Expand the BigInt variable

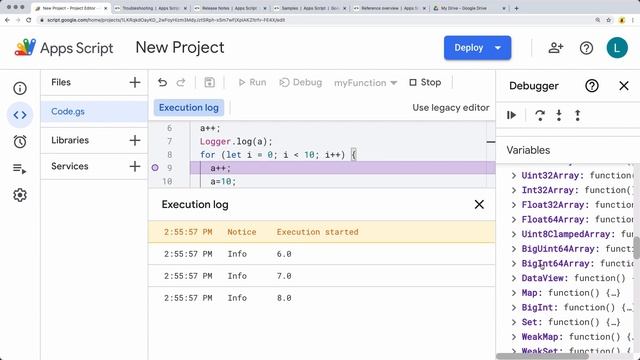pos(514,308)
